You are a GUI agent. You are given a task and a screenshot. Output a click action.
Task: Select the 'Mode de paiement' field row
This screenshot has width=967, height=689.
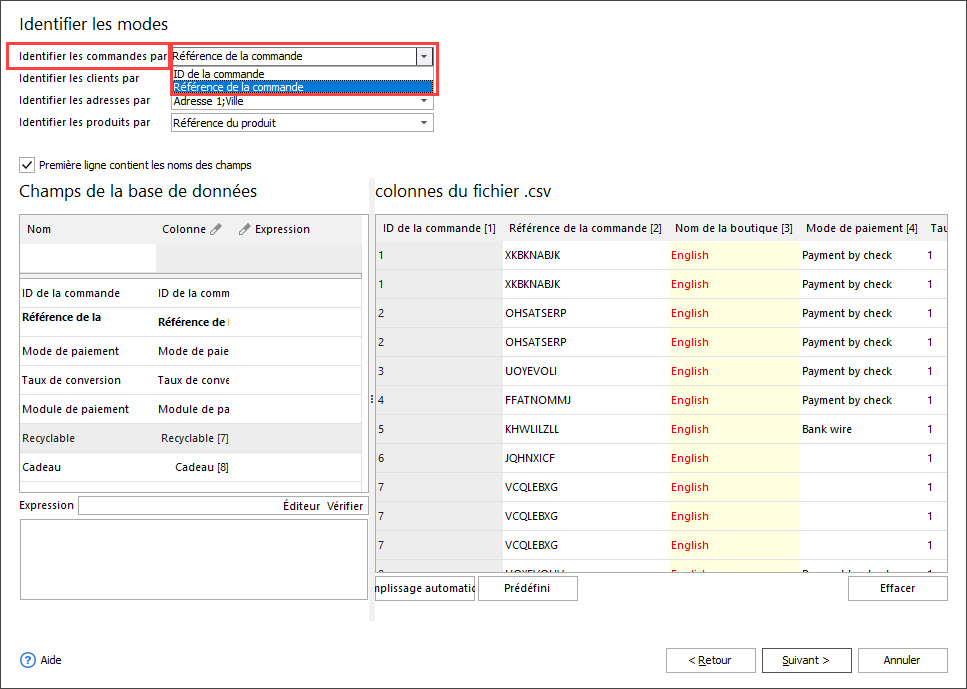pos(191,351)
